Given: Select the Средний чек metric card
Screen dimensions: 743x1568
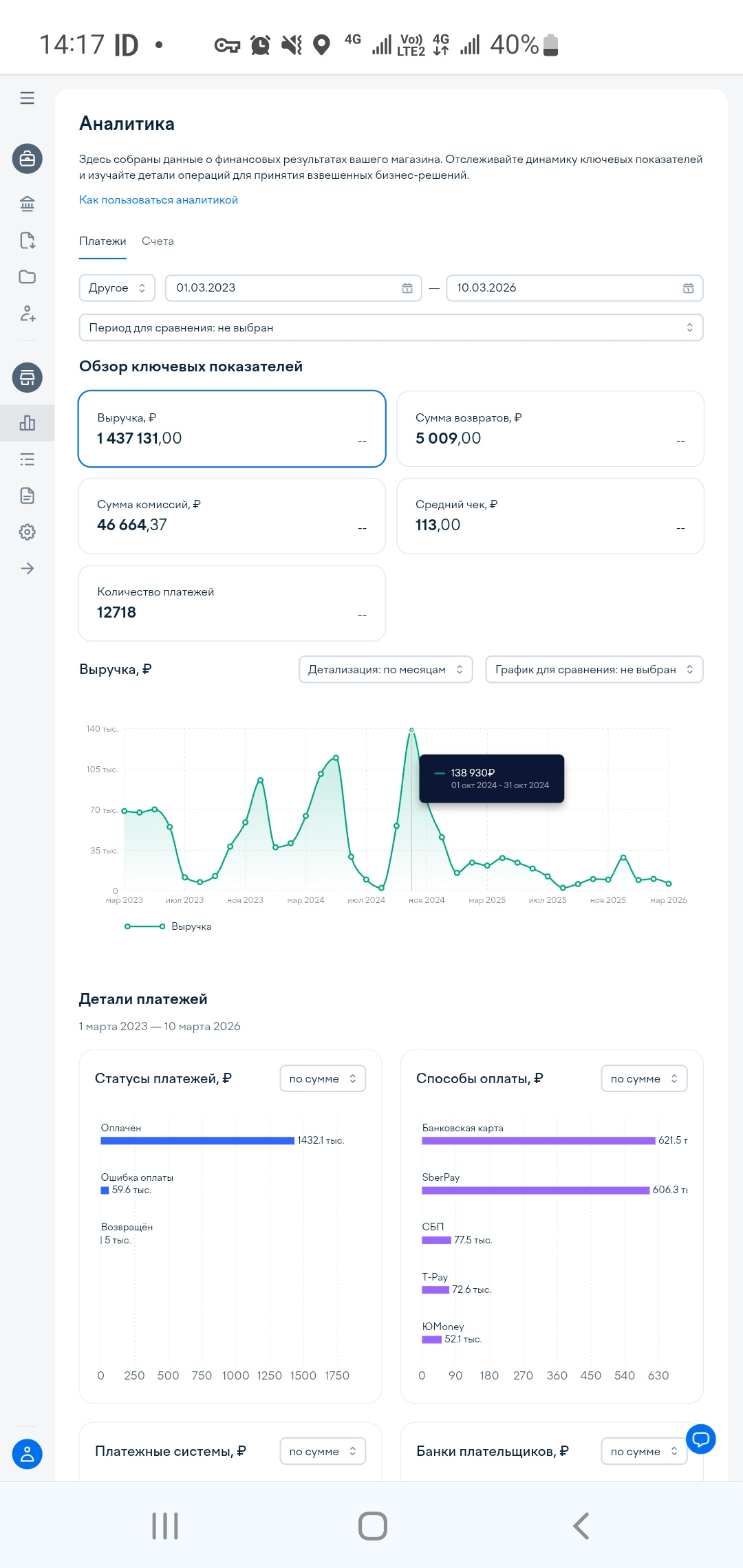Looking at the screenshot, I should point(550,516).
